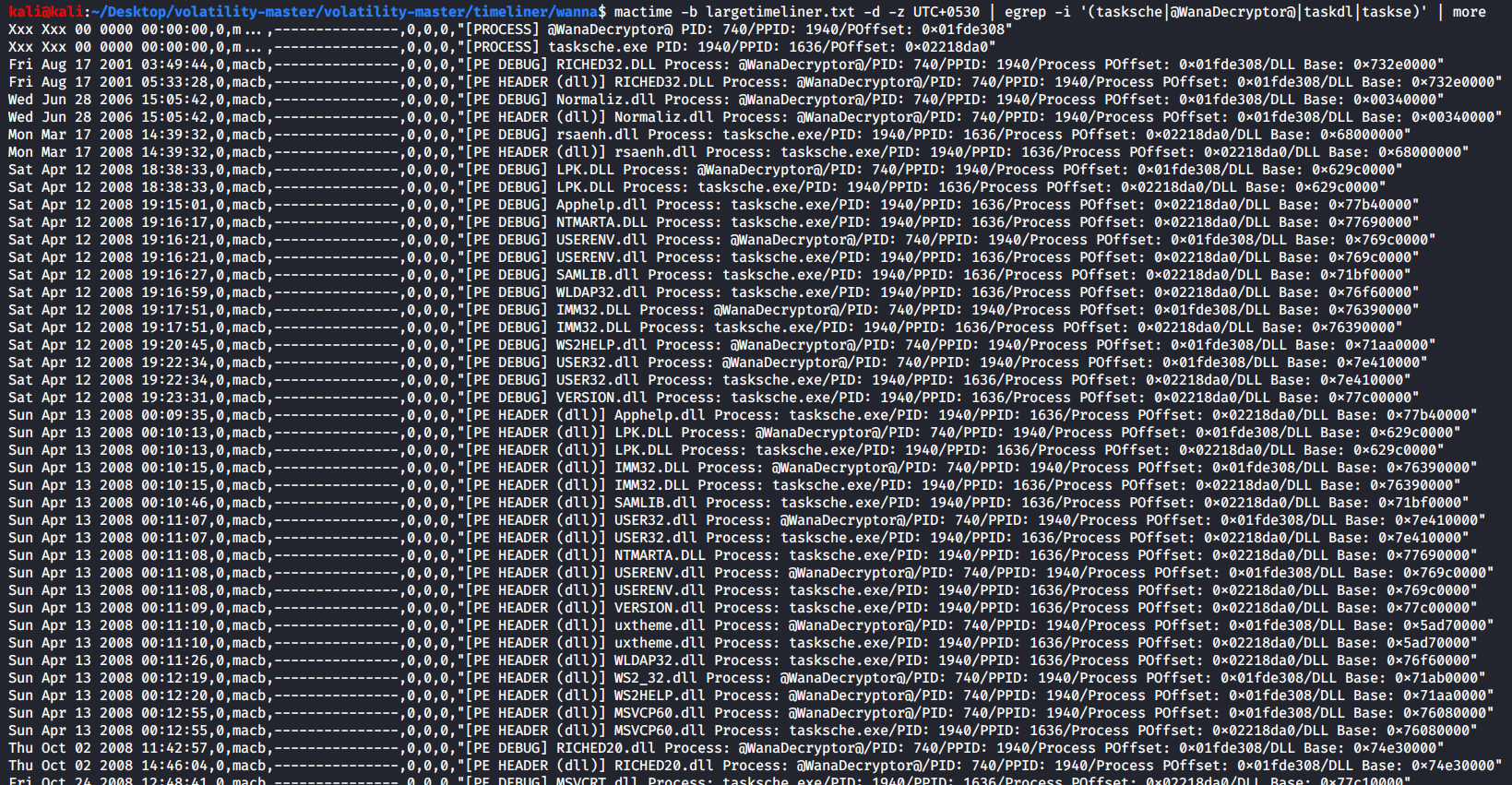Click LPK.DLL in 18:38:33 @WanaDecryptor@ debug row

[x=585, y=169]
